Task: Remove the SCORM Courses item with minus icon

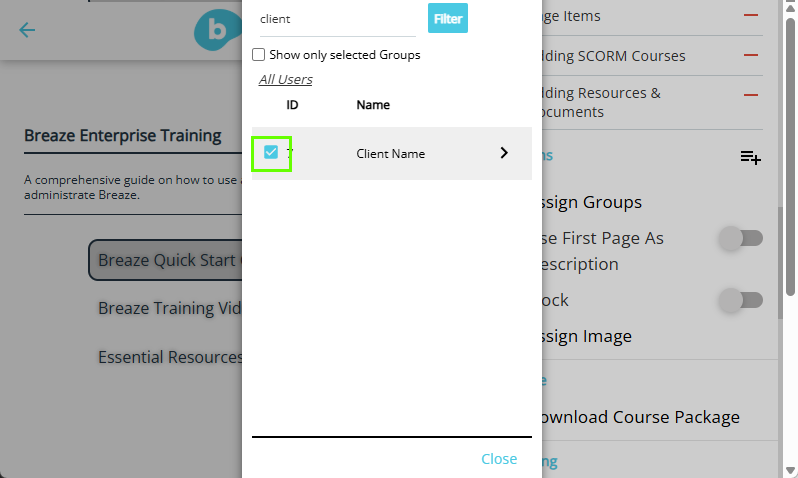Action: (751, 55)
